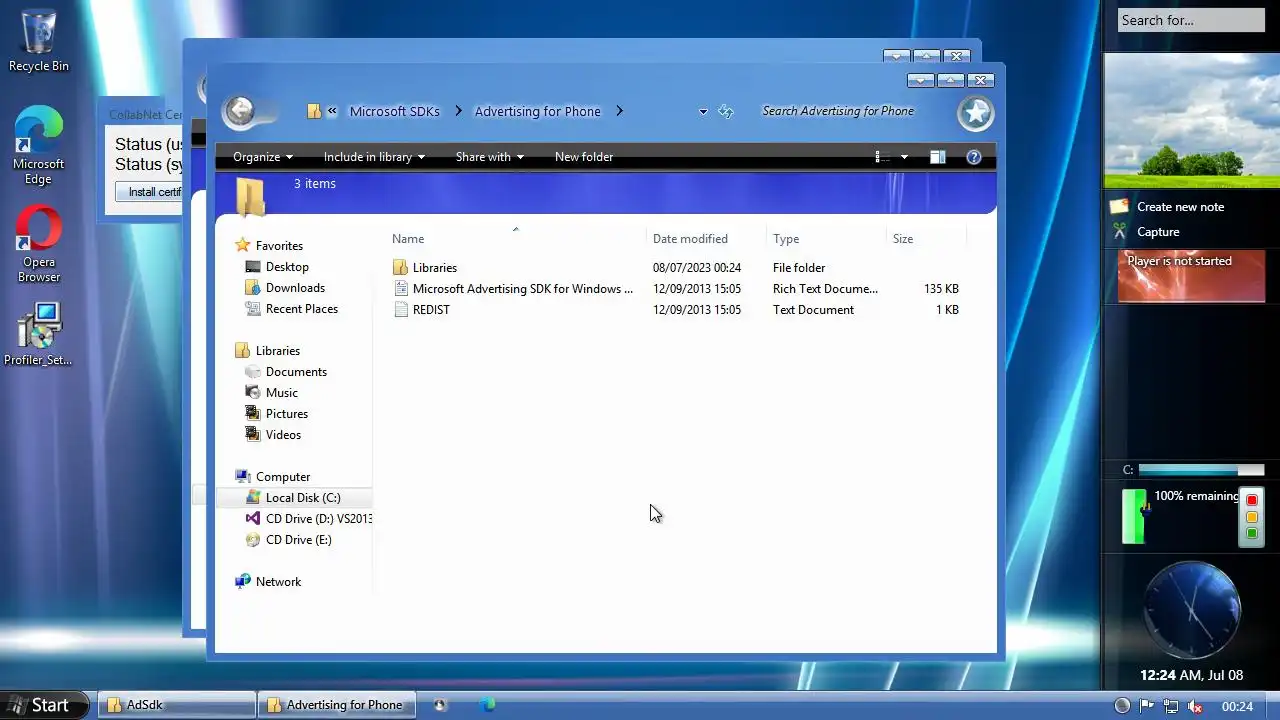The width and height of the screenshot is (1280, 720).
Task: Toggle the preview pane
Action: [937, 157]
